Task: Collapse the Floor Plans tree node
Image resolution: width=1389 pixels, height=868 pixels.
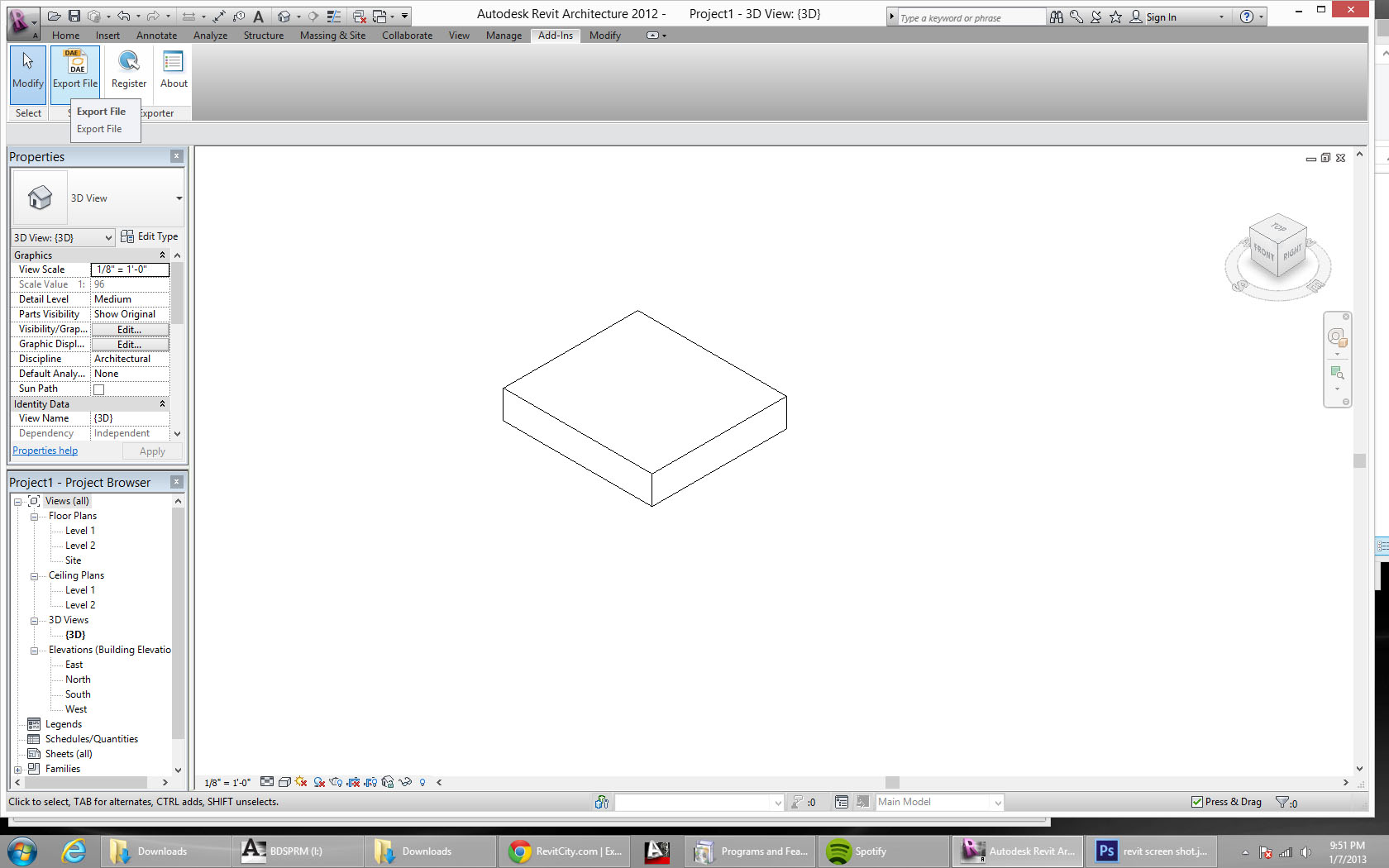Action: tap(34, 516)
